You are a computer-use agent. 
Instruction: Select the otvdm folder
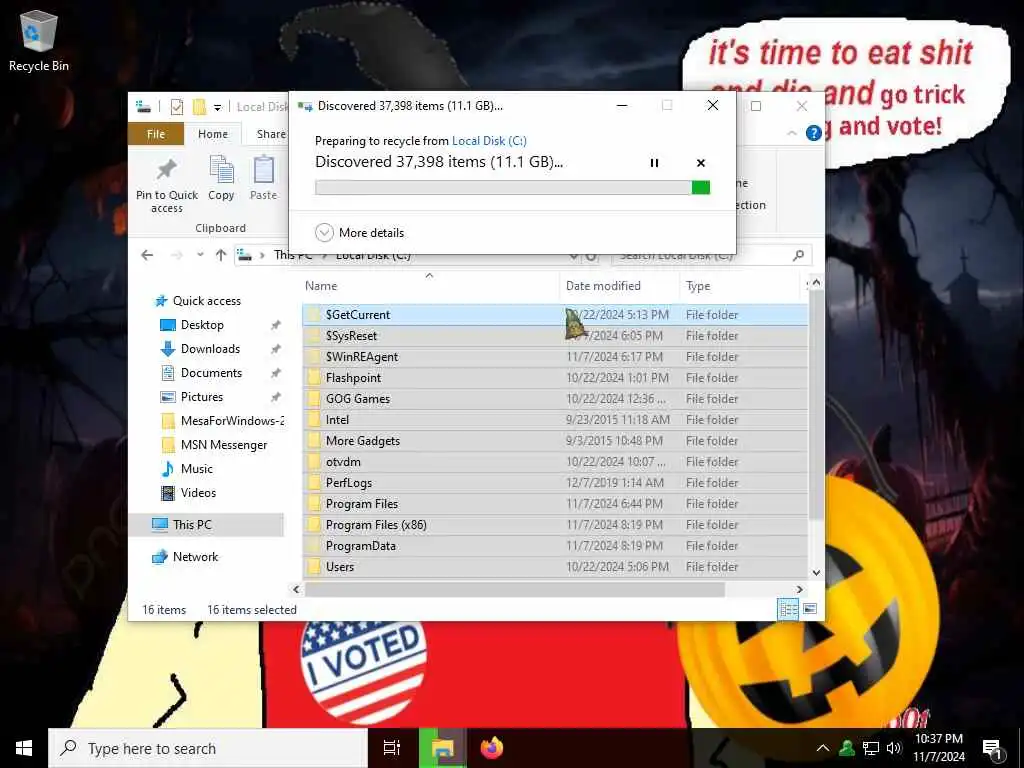click(x=555, y=462)
